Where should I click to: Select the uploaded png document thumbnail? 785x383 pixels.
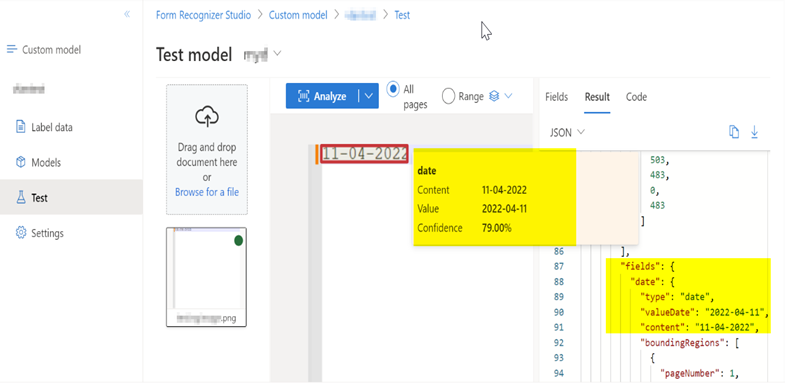click(206, 277)
